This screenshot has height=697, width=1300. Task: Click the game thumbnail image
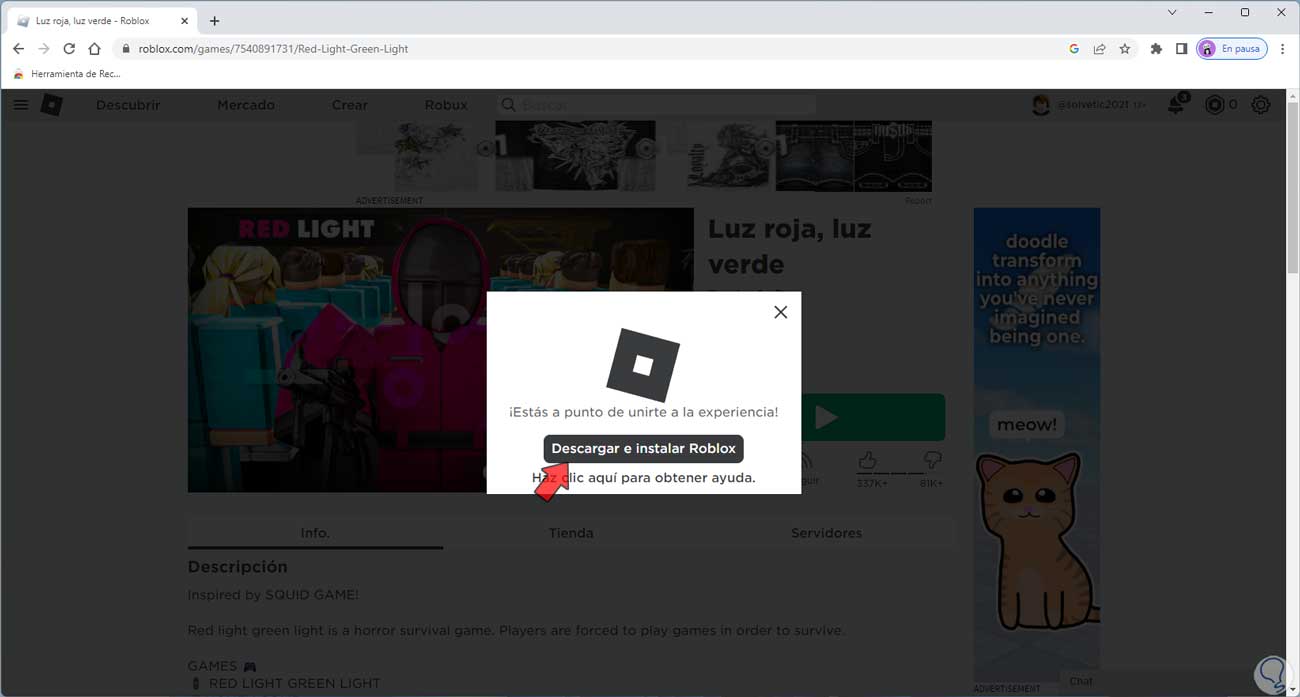click(x=440, y=350)
